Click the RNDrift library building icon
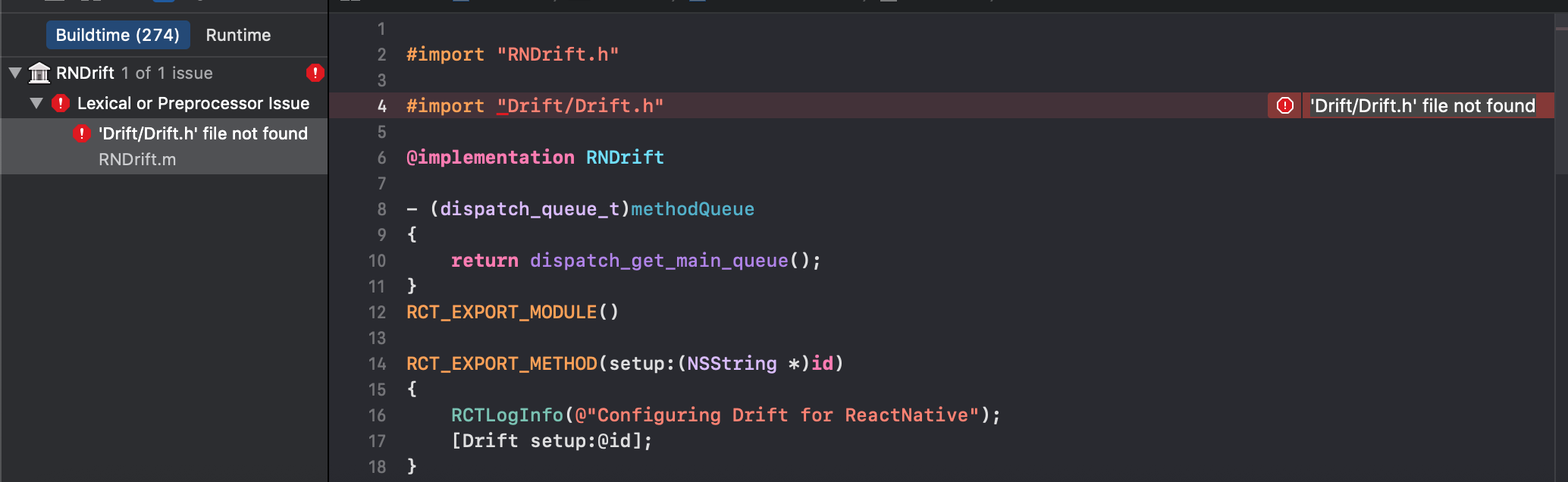 [x=39, y=73]
